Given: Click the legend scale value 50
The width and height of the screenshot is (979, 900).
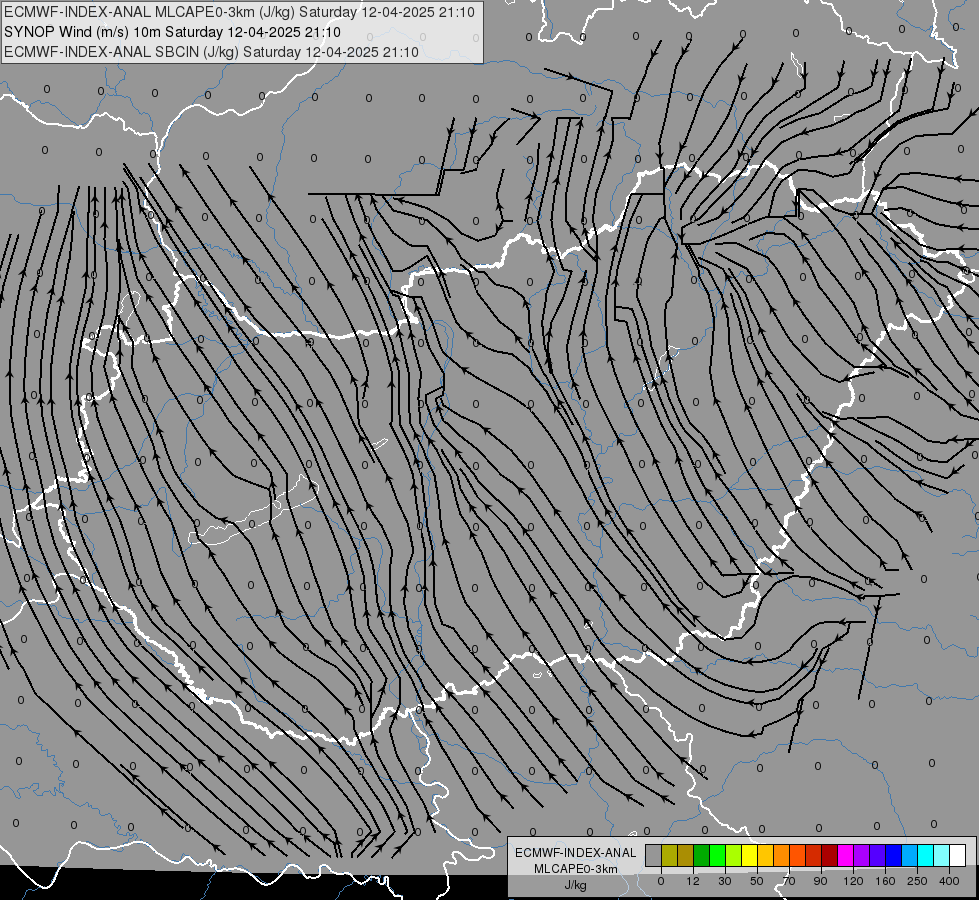Looking at the screenshot, I should (x=757, y=881).
